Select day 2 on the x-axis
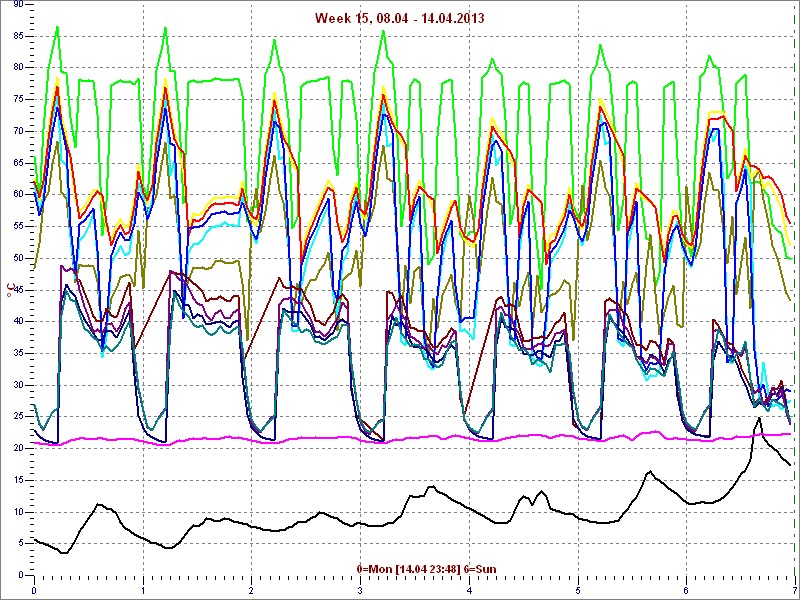 pos(251,590)
